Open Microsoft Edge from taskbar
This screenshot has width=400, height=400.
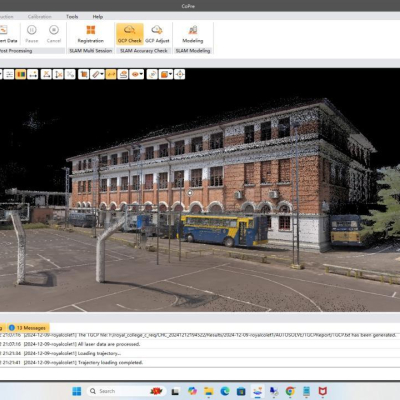click(225, 391)
